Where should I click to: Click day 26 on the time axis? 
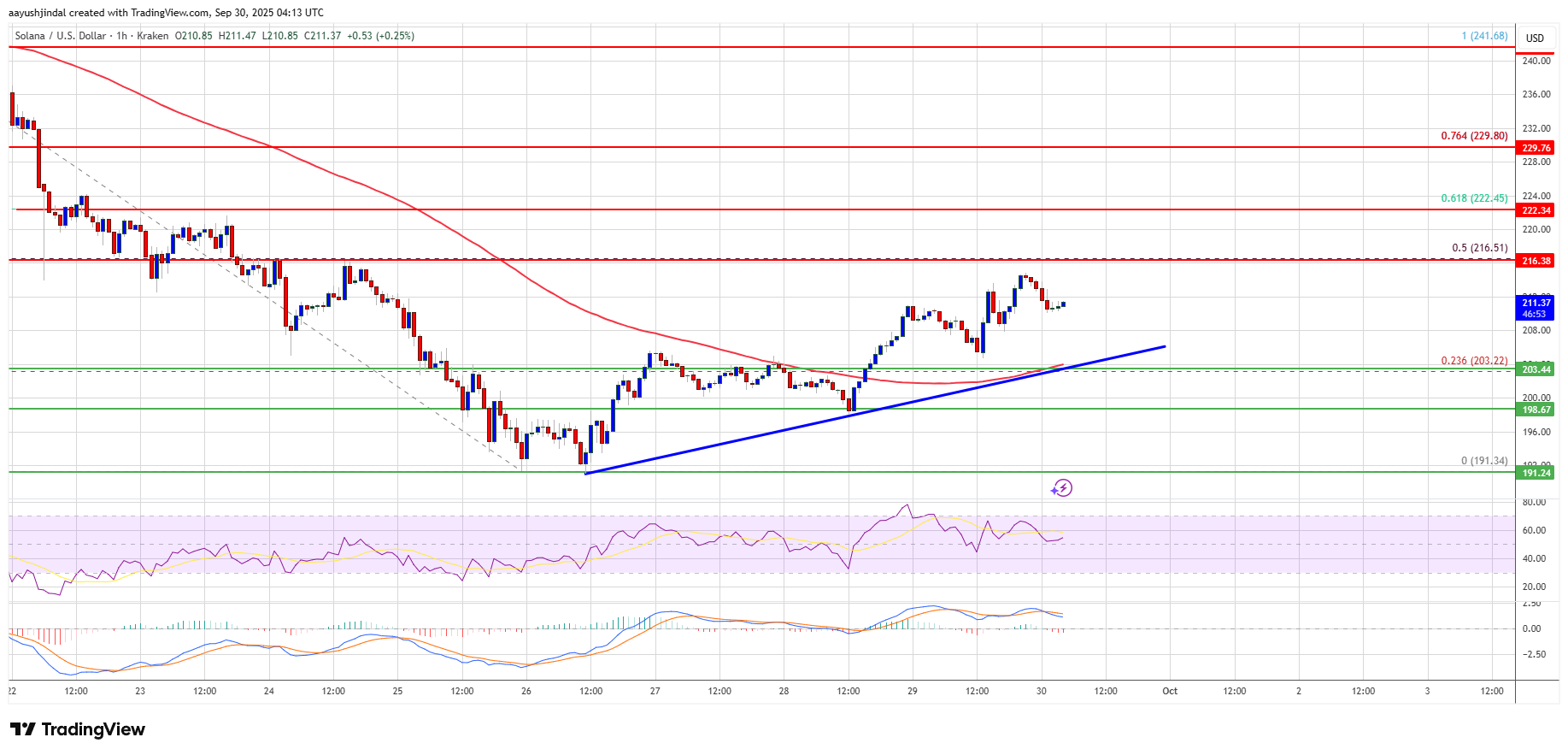coord(526,691)
